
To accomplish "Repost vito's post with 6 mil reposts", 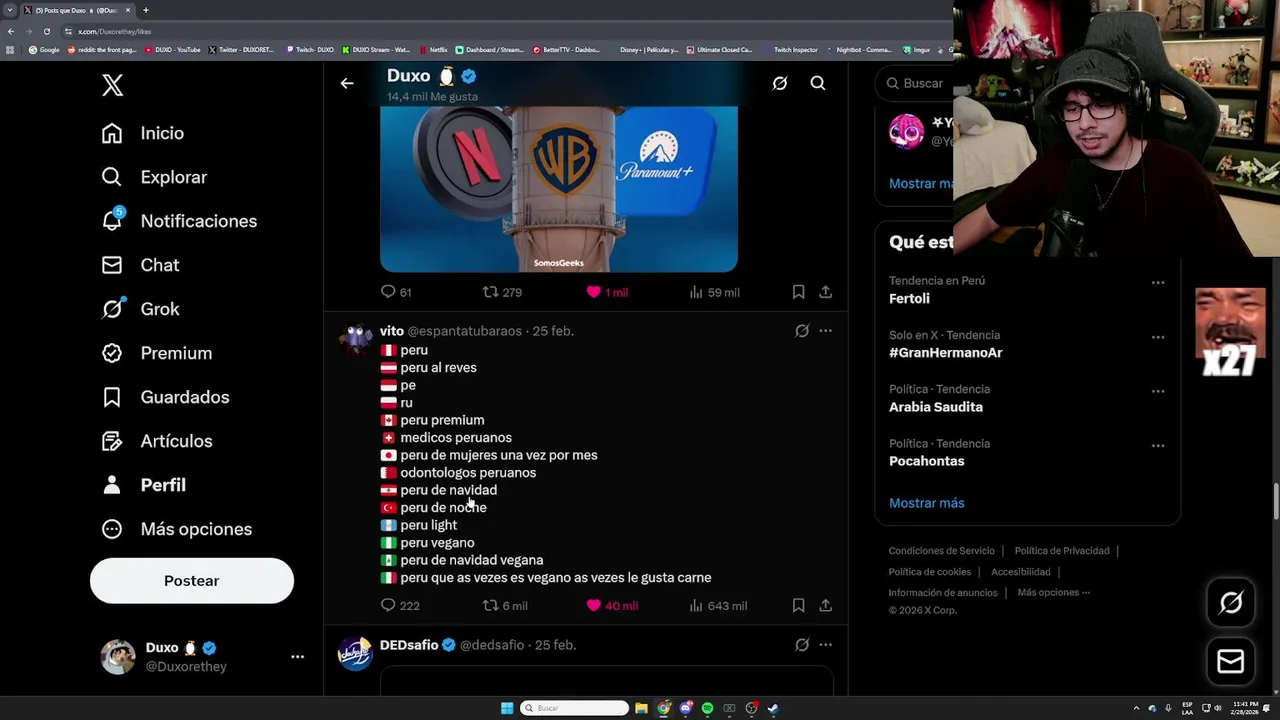I will [505, 606].
